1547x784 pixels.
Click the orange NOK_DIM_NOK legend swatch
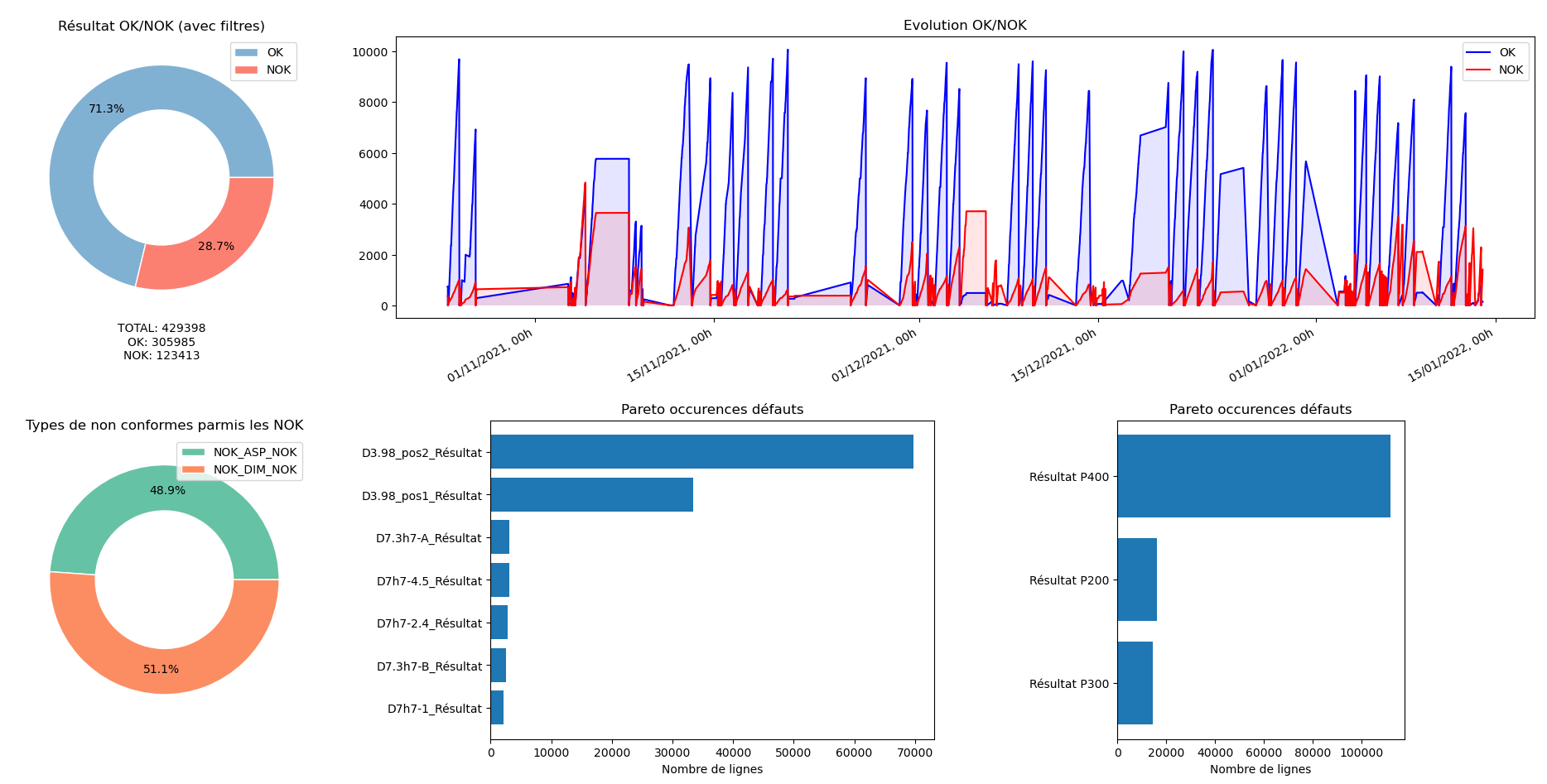(x=193, y=469)
